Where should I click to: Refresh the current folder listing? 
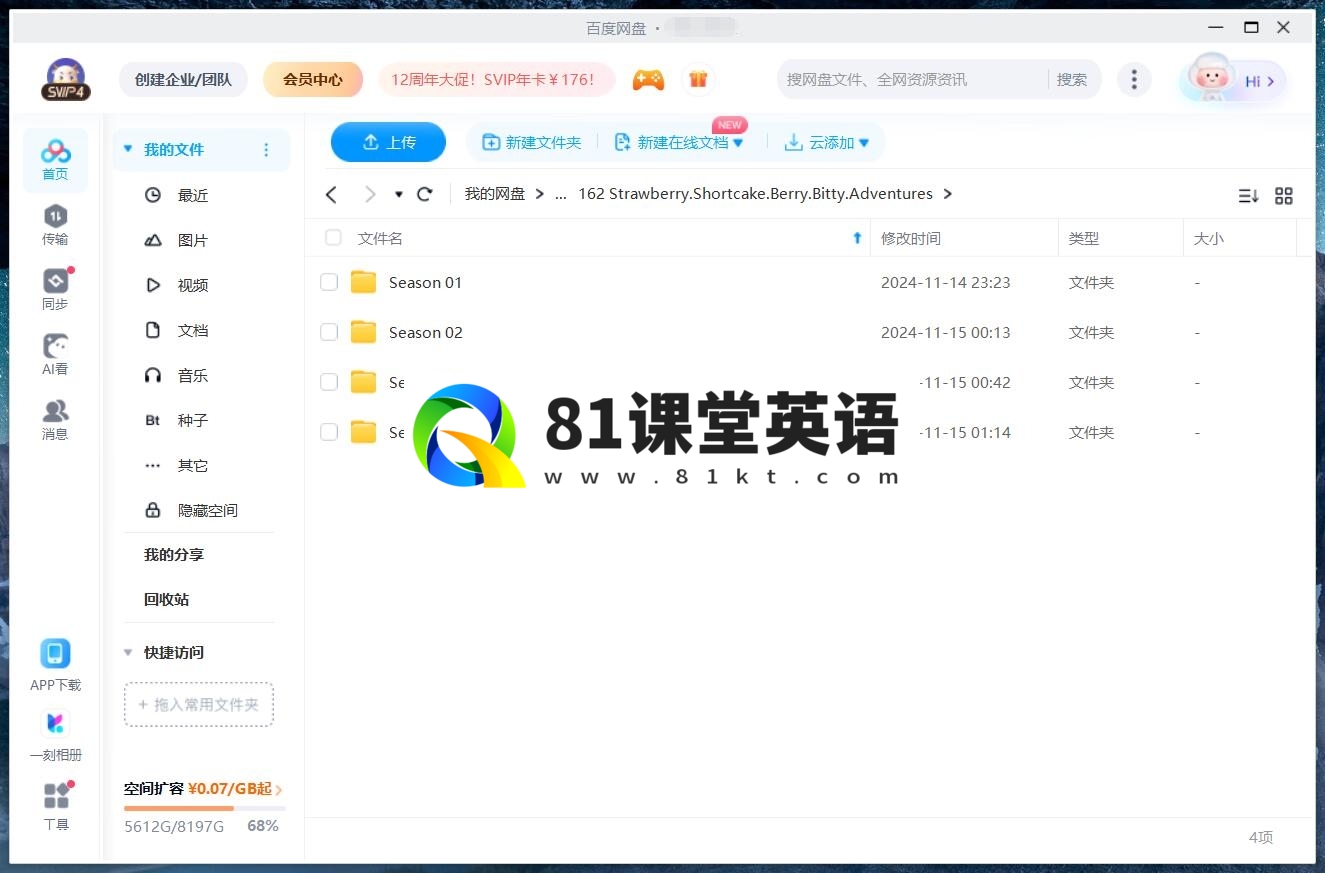point(425,194)
